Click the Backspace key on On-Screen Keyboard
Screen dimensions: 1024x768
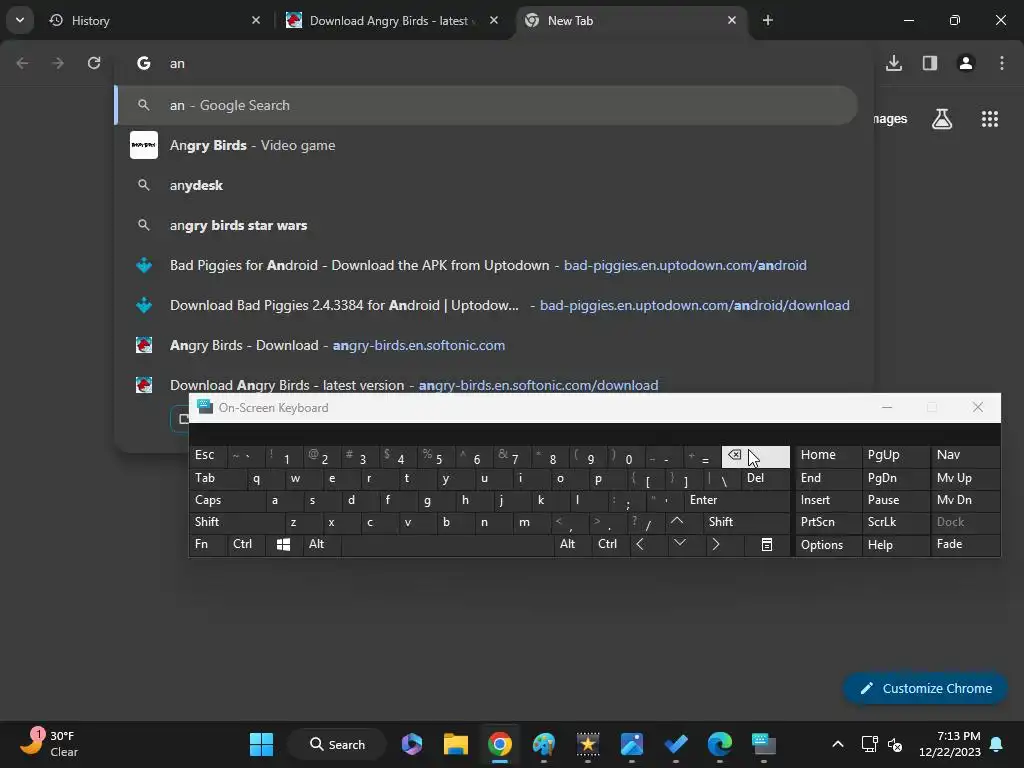tap(756, 456)
